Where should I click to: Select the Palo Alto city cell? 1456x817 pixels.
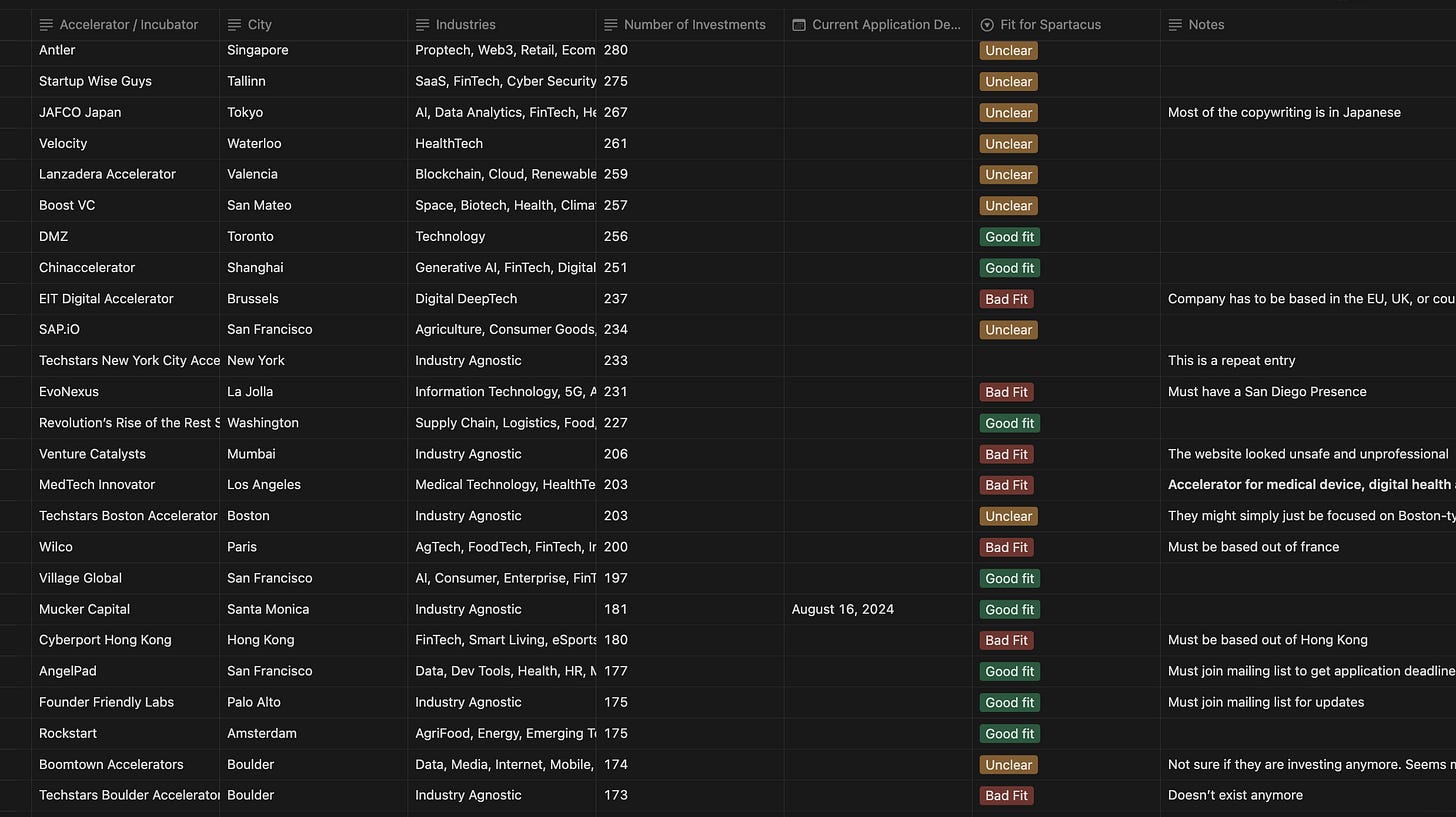pyautogui.click(x=313, y=702)
